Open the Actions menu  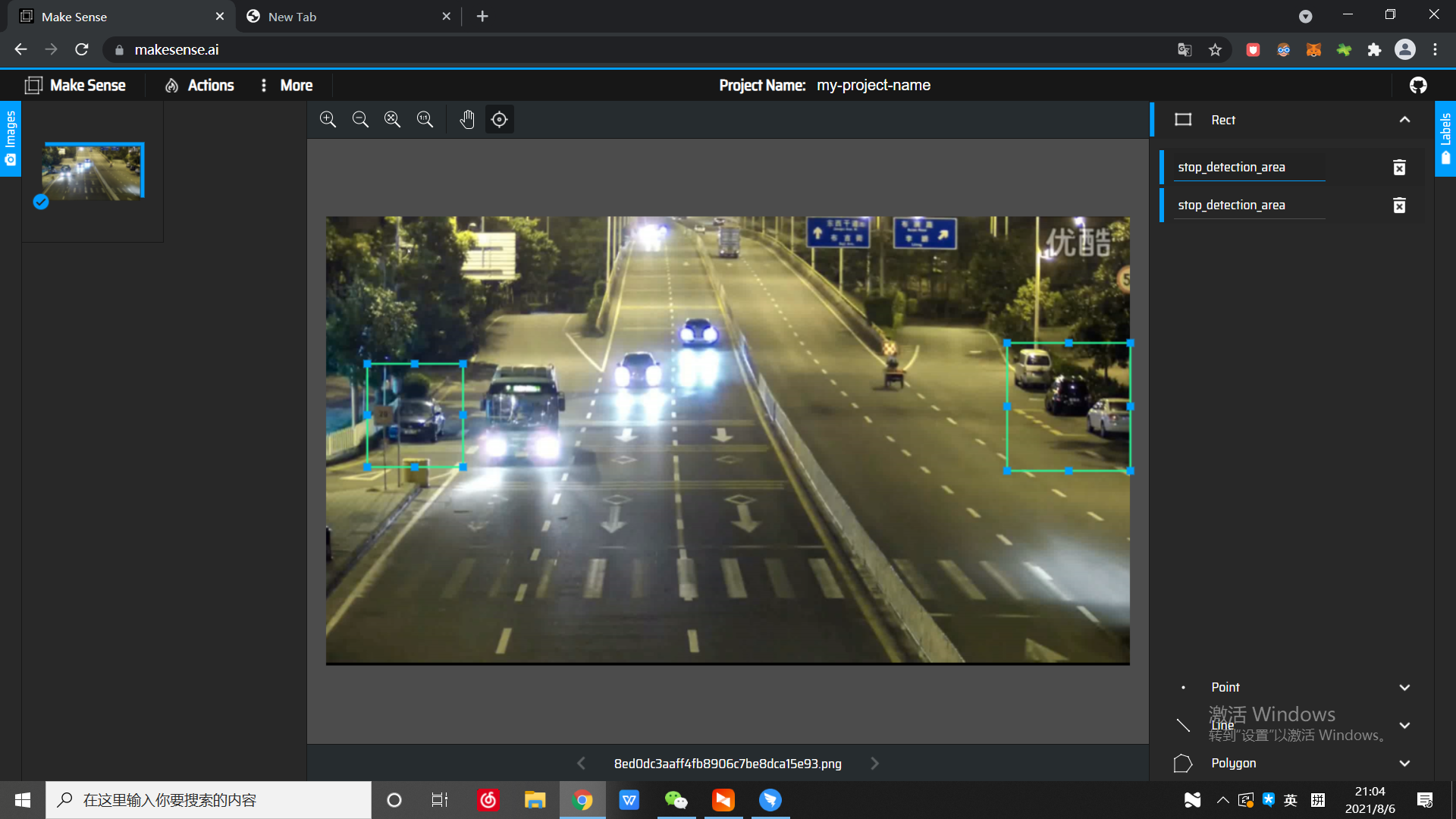coord(199,85)
